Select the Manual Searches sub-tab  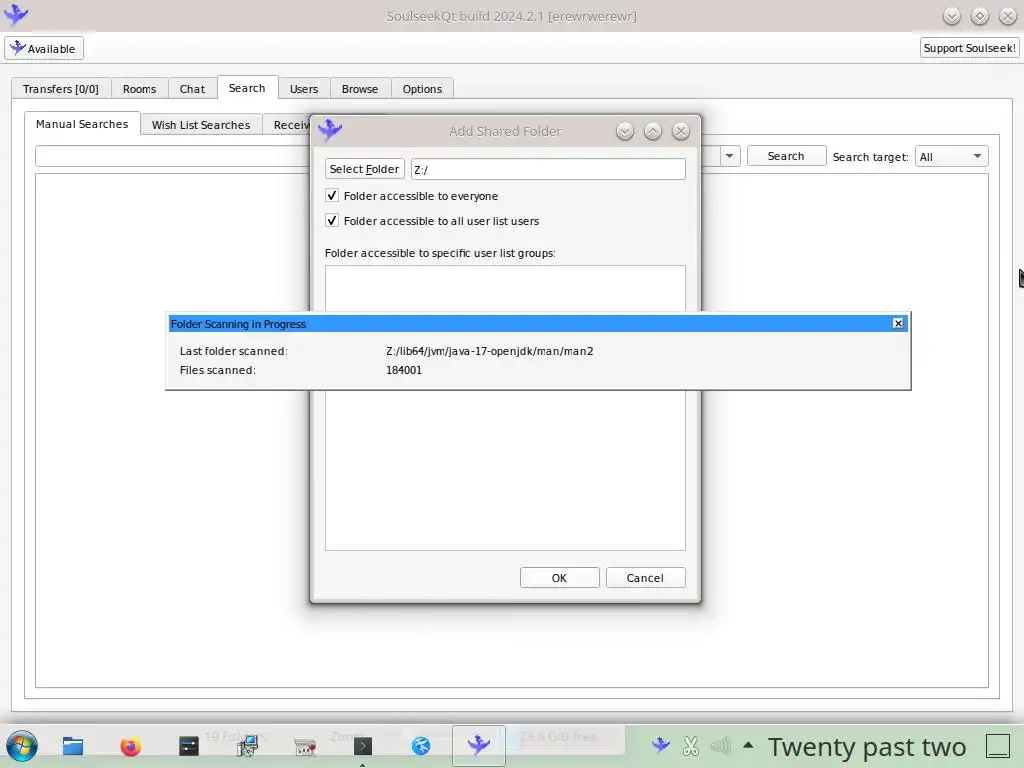click(x=82, y=123)
